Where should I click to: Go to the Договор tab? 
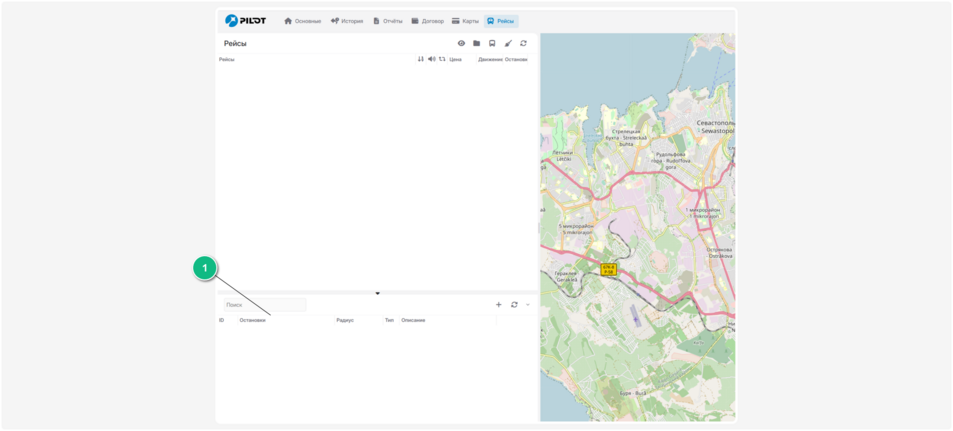click(x=428, y=21)
